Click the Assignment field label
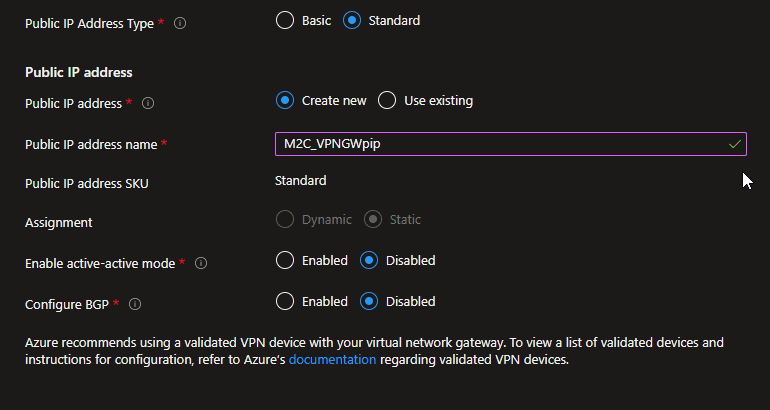770x410 pixels. point(58,222)
